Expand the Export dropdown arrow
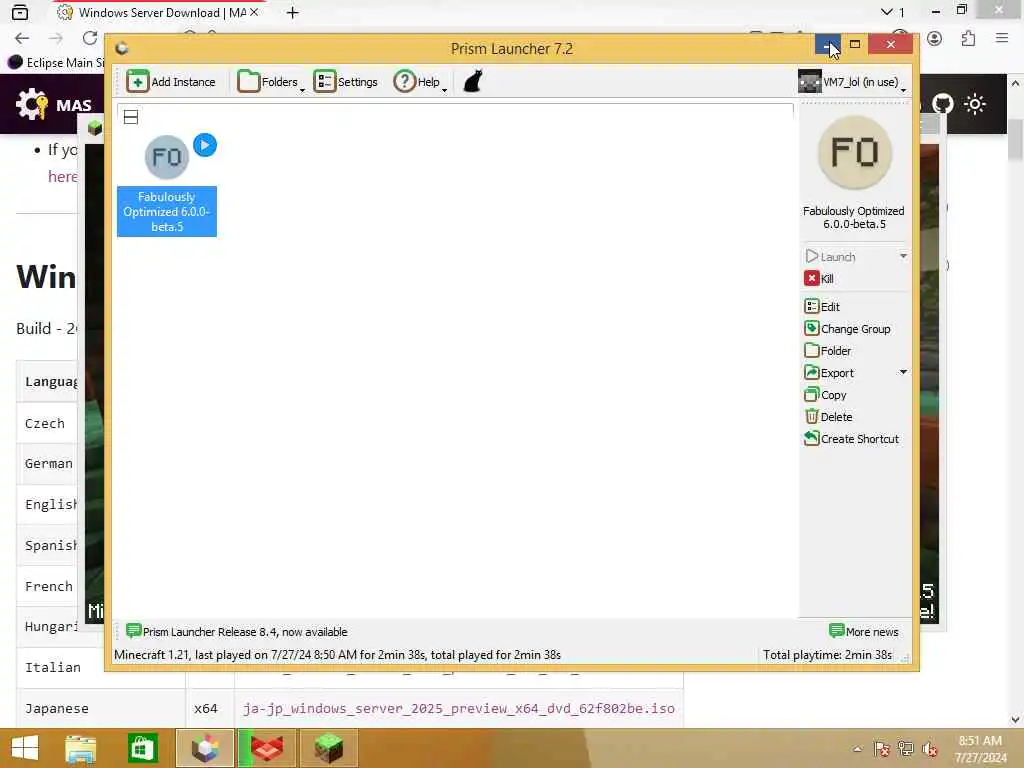This screenshot has height=768, width=1024. click(903, 372)
